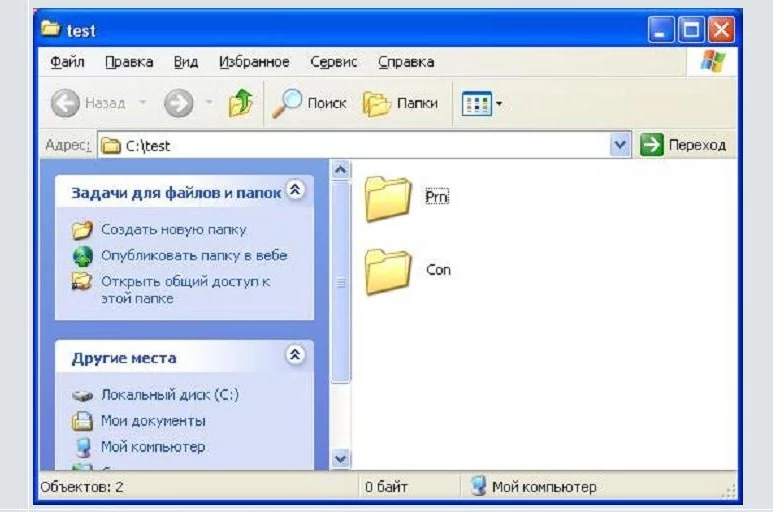This screenshot has height=512, width=773.
Task: Click the Views grid icon
Action: [x=477, y=103]
